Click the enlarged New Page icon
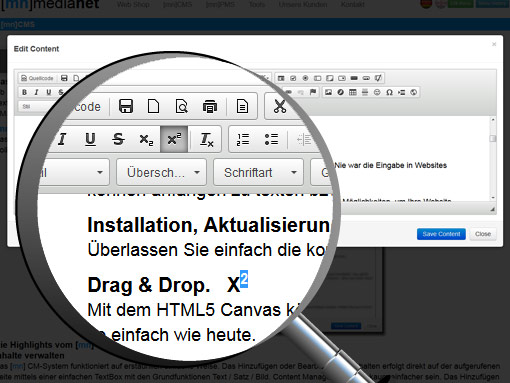Image resolution: width=510 pixels, height=383 pixels. tap(153, 106)
